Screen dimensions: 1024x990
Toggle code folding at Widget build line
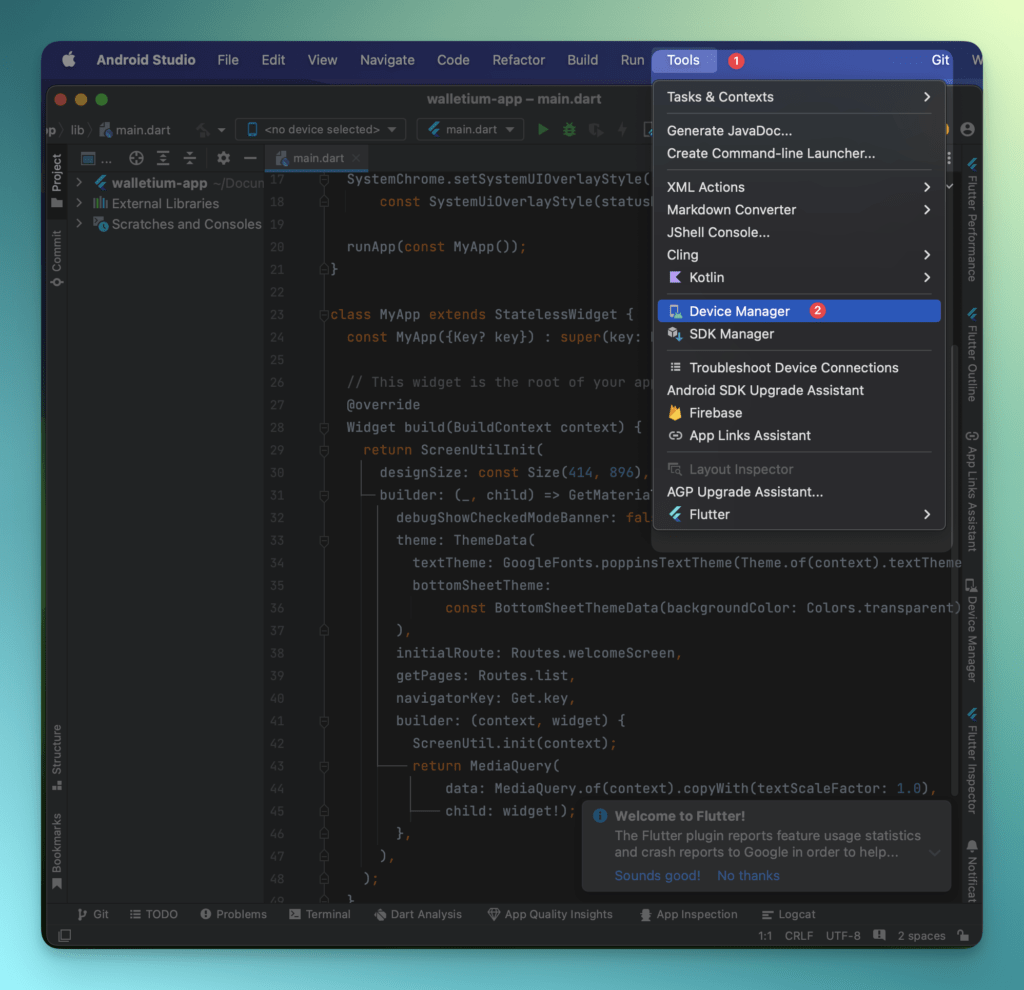pyautogui.click(x=323, y=428)
